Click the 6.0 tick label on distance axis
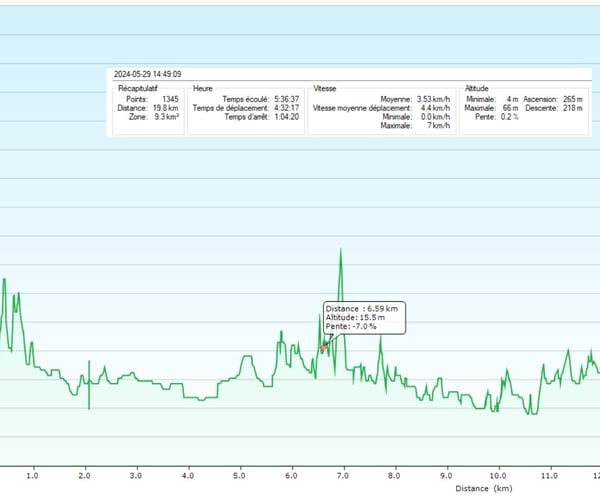 [291, 476]
